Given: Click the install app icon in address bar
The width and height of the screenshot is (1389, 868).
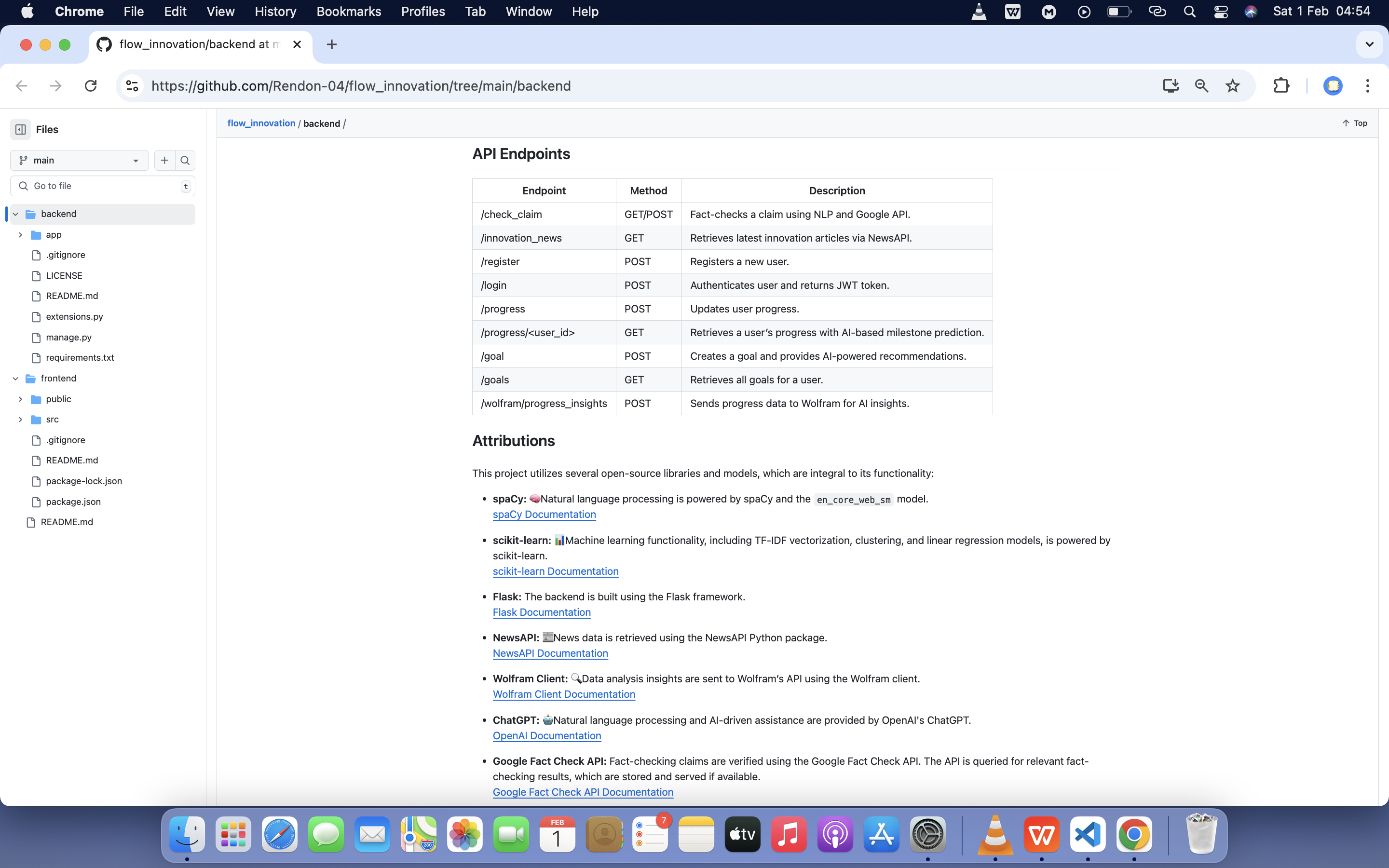Looking at the screenshot, I should (1171, 85).
